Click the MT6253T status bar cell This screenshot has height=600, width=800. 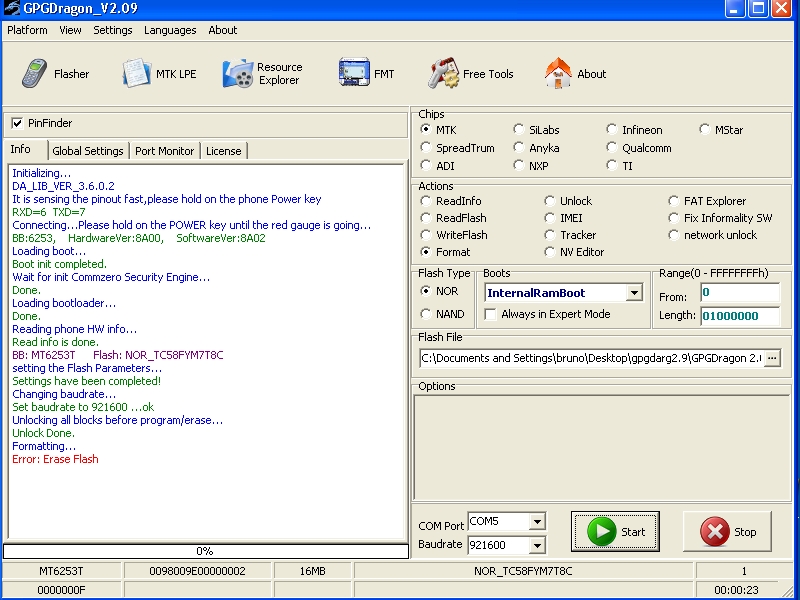click(x=61, y=571)
